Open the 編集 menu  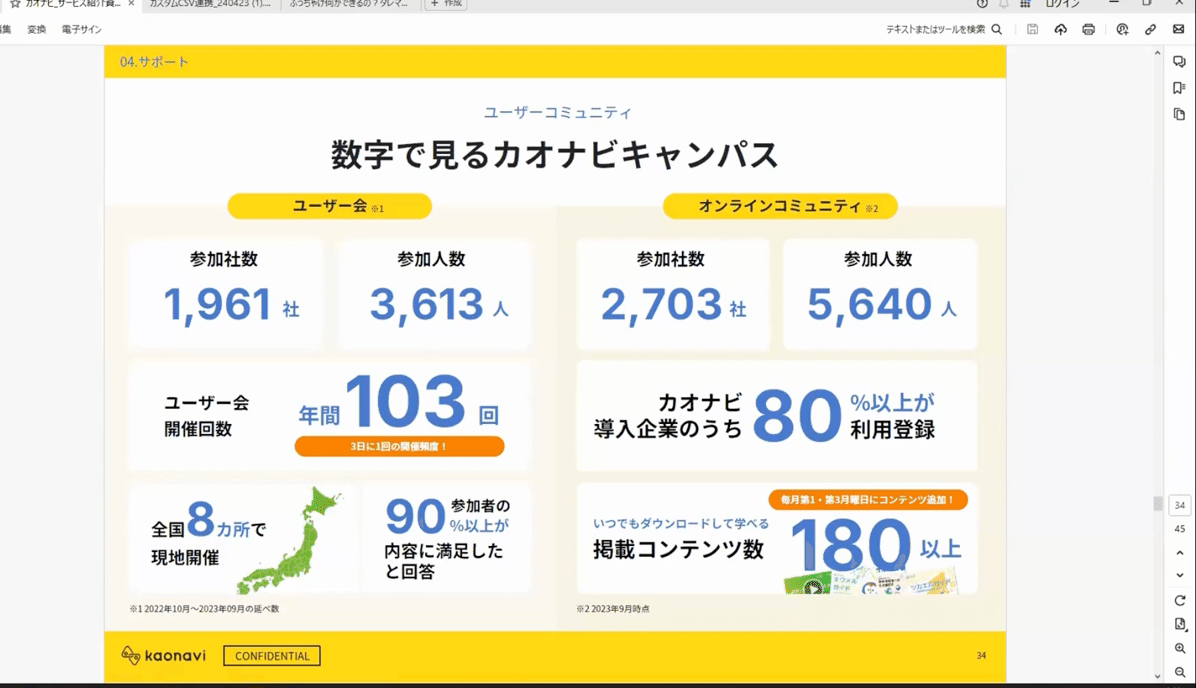[7, 29]
